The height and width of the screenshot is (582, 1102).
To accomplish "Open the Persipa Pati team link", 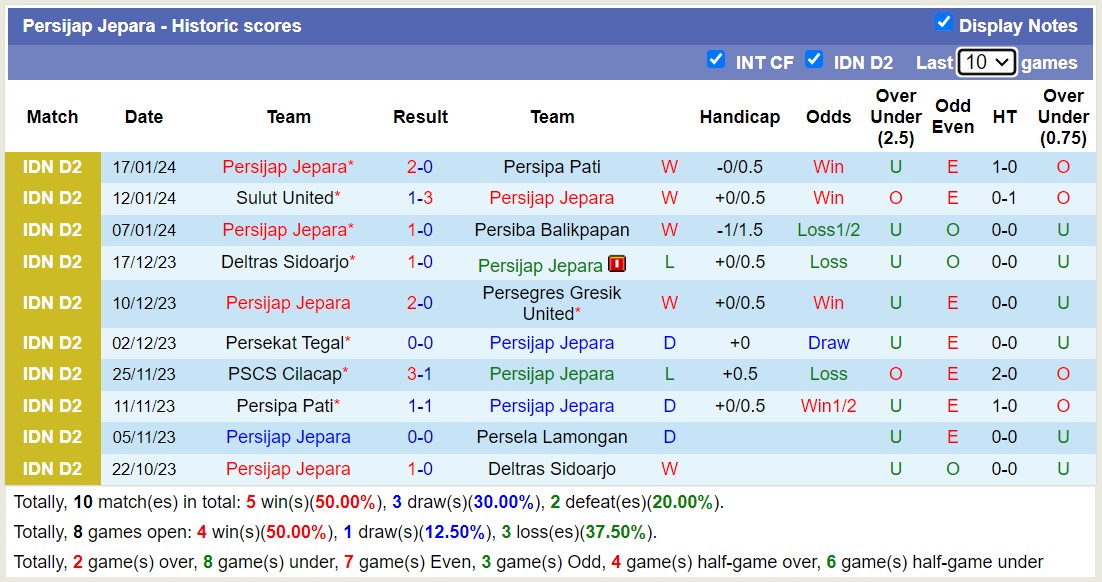I will point(553,166).
